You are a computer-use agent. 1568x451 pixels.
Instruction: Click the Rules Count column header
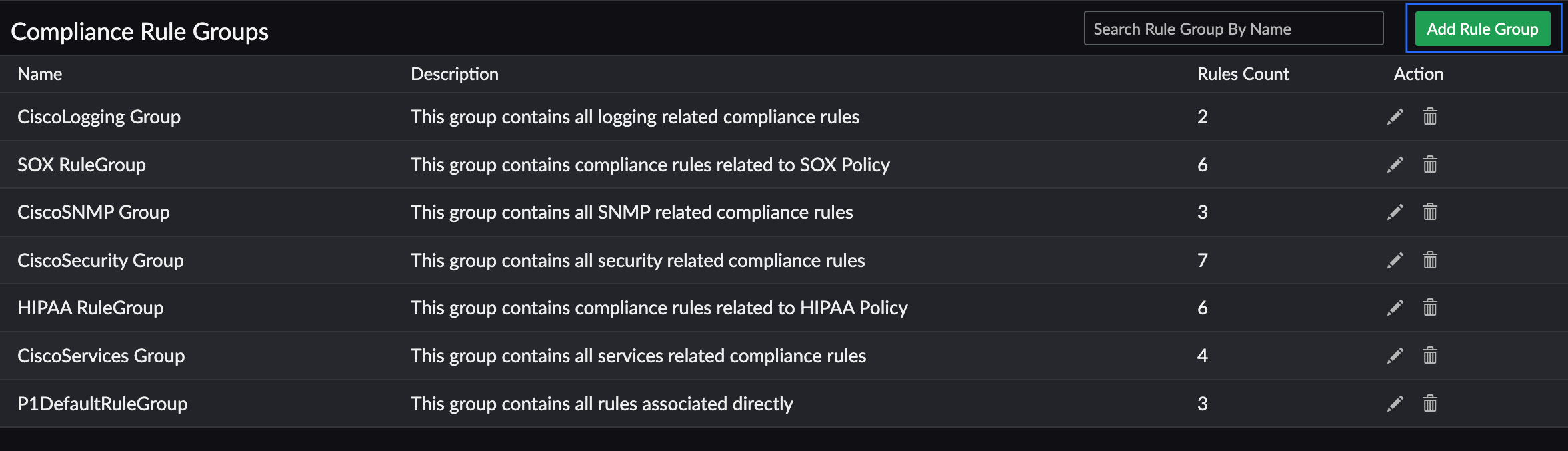(x=1243, y=74)
